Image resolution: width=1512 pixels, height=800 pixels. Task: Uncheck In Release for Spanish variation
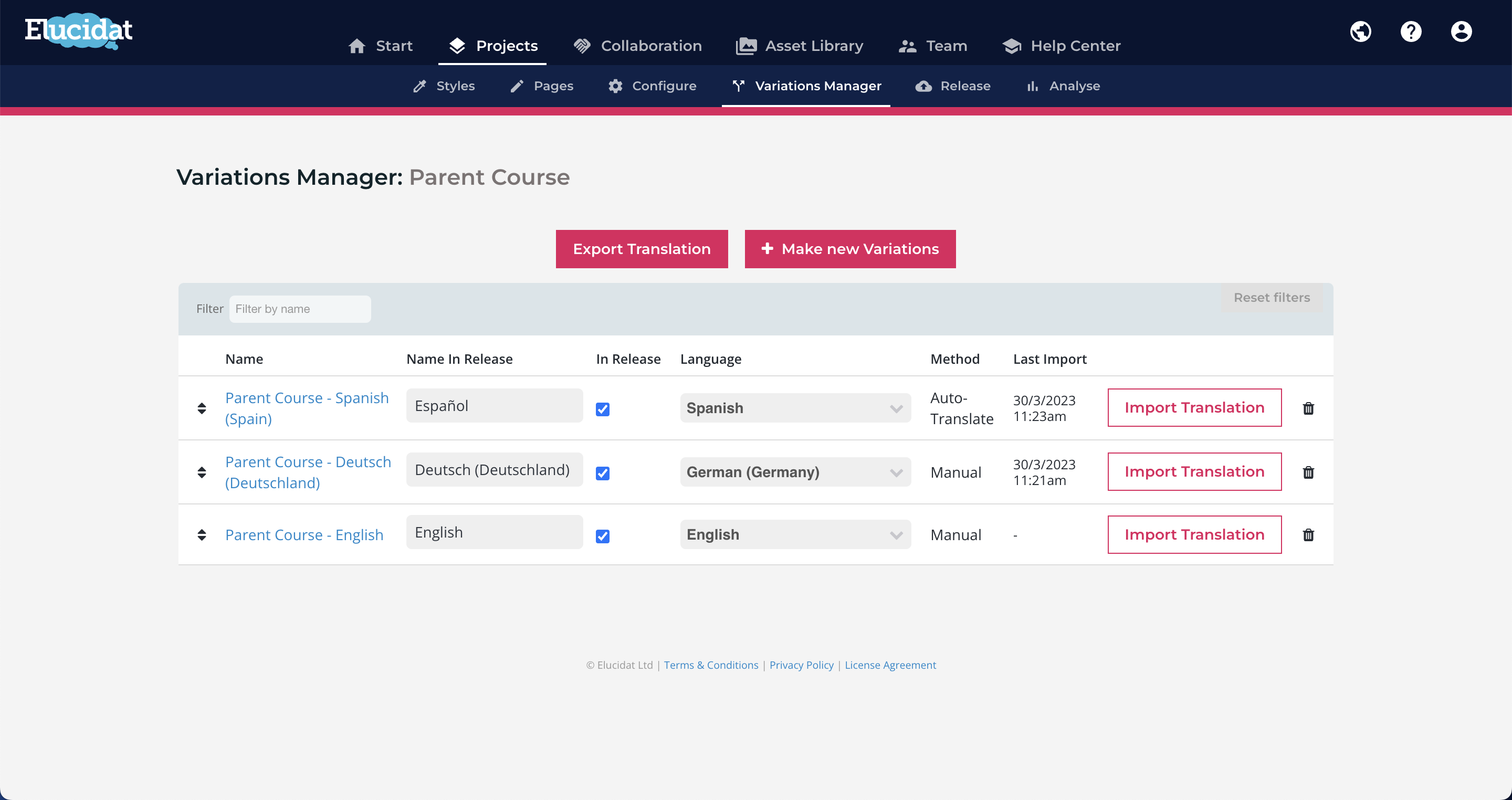coord(602,409)
